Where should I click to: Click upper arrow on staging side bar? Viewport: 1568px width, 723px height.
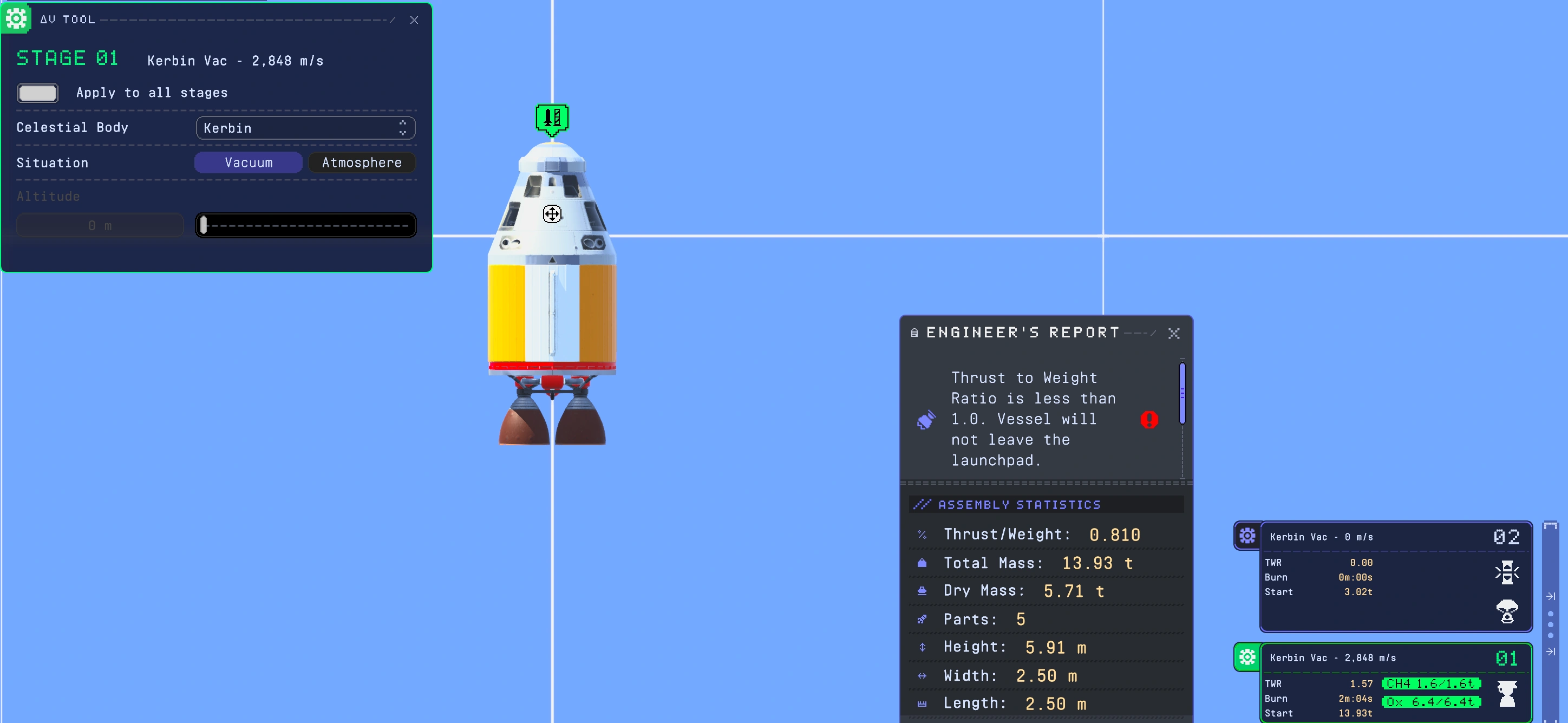[x=1550, y=596]
